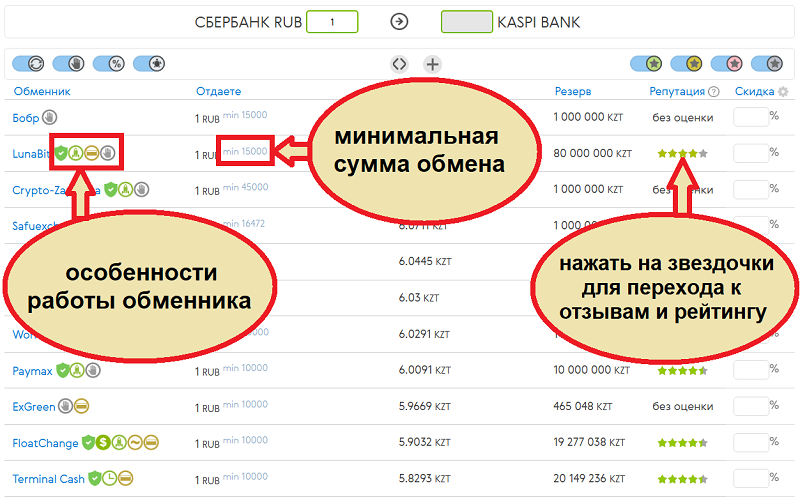
Task: Sort the table by Репутация column
Action: [x=677, y=91]
